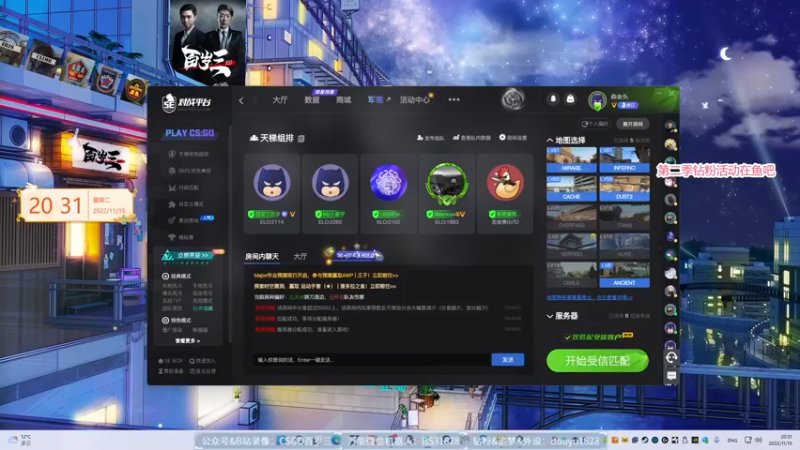This screenshot has height=450, width=800.
Task: Click the chat message input field
Action: click(x=371, y=360)
